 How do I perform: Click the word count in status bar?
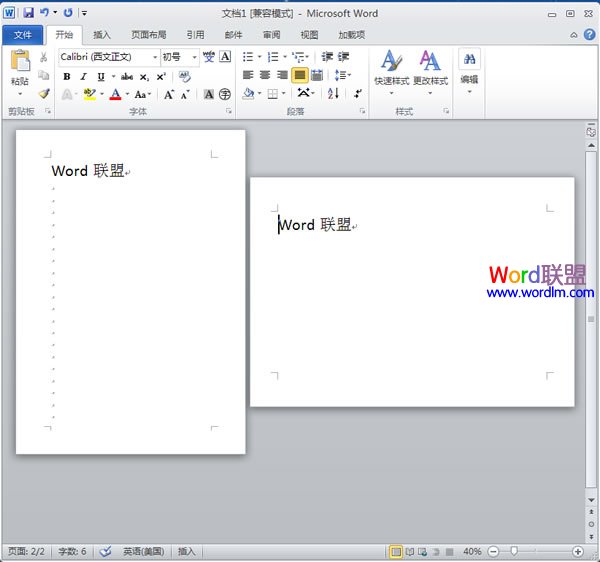pyautogui.click(x=72, y=551)
